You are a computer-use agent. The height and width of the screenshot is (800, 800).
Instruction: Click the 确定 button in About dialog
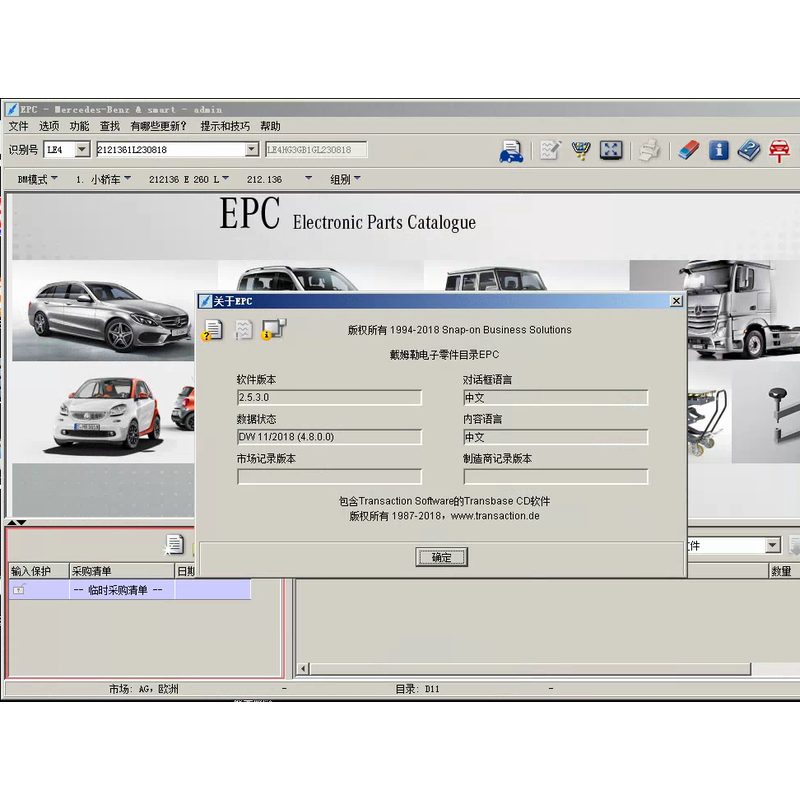coord(441,557)
